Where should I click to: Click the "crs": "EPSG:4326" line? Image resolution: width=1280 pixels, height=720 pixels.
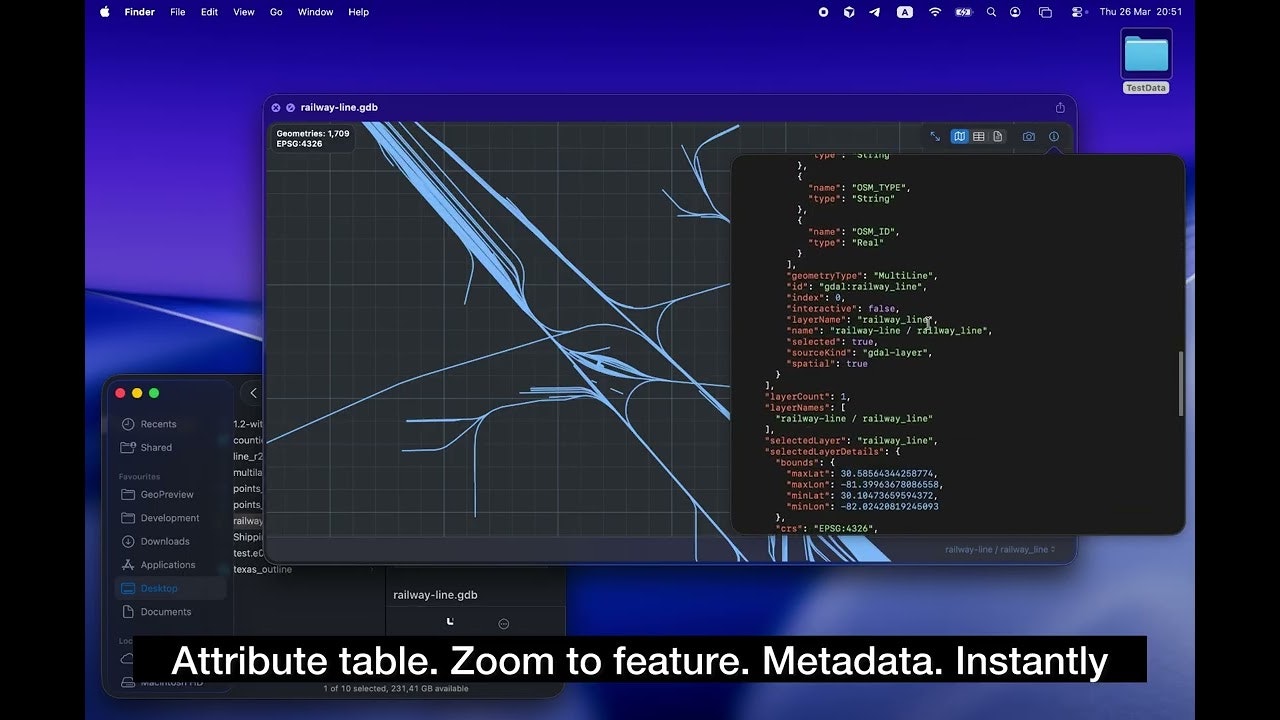(826, 528)
